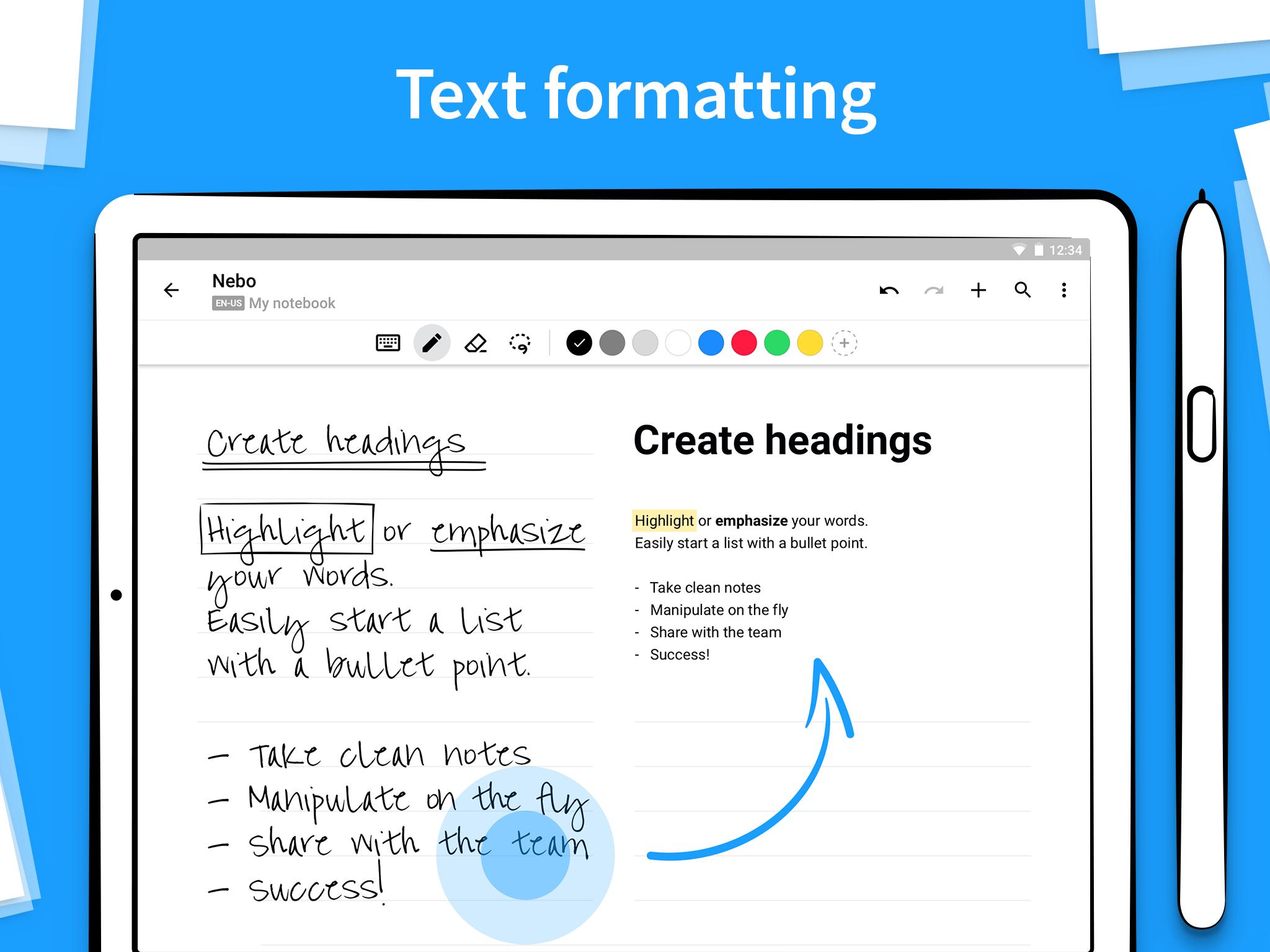Image resolution: width=1270 pixels, height=952 pixels.
Task: Tap the back arrow next to Nebo
Action: click(171, 290)
